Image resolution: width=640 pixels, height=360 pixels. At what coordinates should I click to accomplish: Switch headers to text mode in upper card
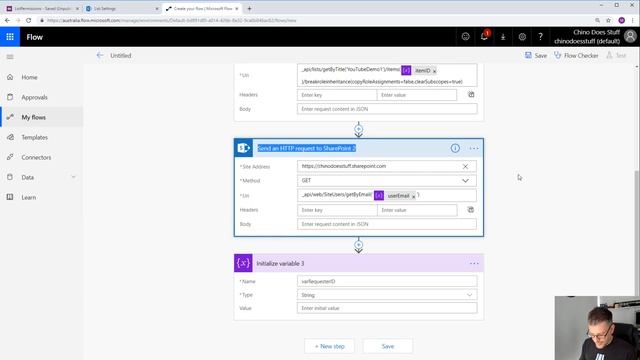[471, 94]
